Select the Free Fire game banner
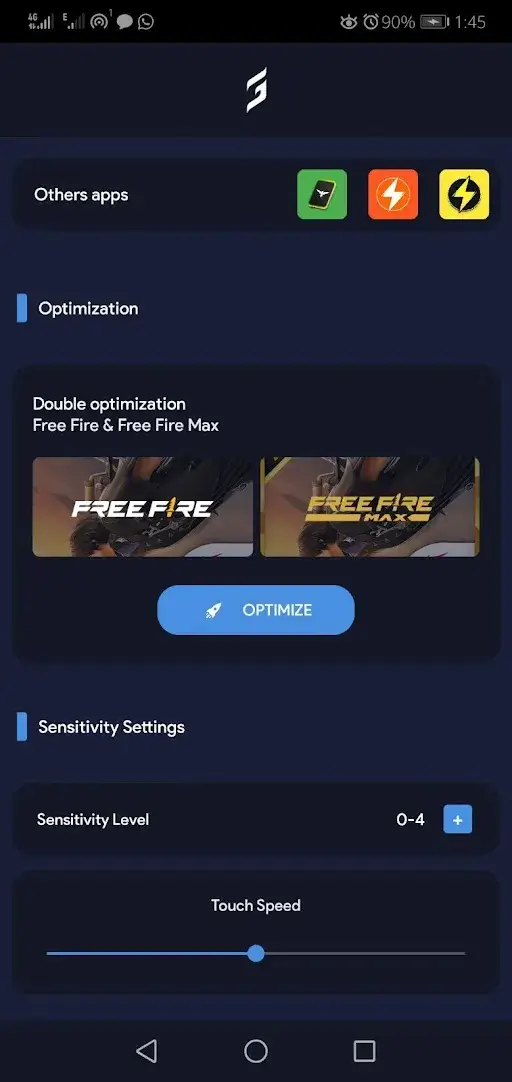Image resolution: width=512 pixels, height=1082 pixels. click(143, 506)
